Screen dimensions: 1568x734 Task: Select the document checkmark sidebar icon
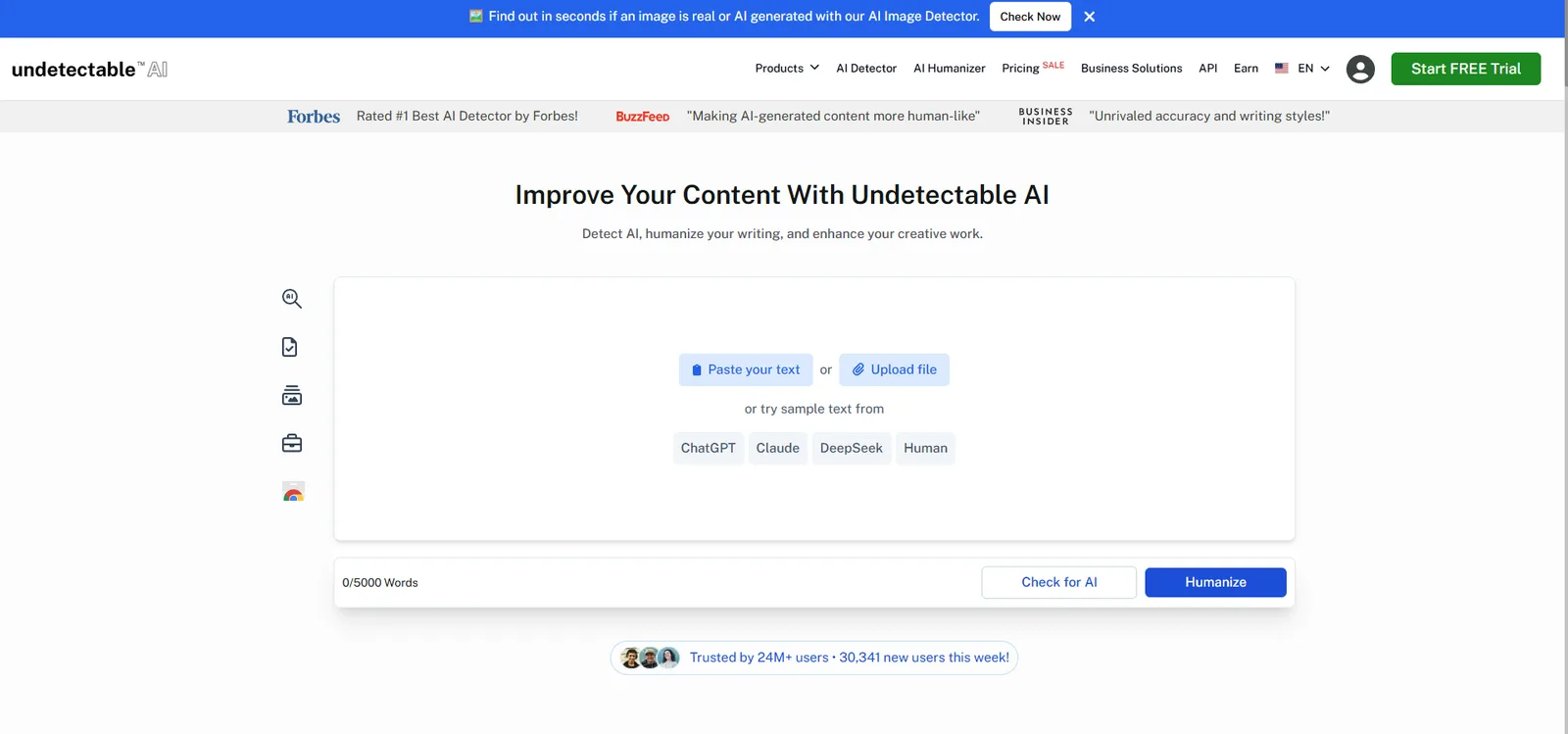(x=290, y=347)
